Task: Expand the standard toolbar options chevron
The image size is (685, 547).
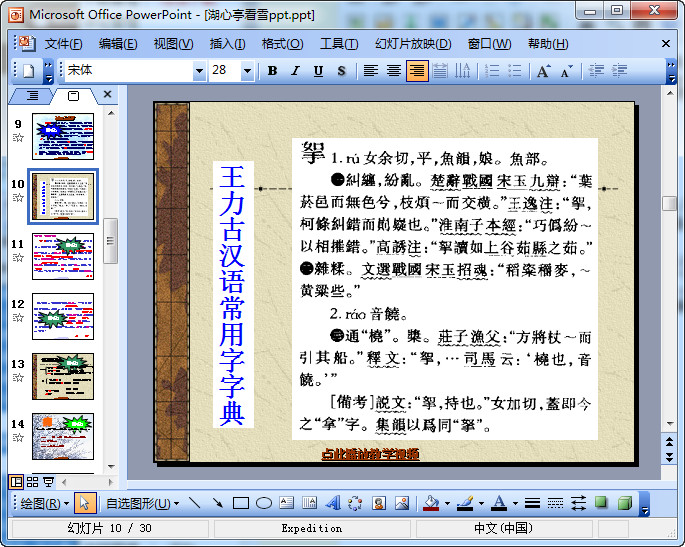Action: [x=48, y=71]
